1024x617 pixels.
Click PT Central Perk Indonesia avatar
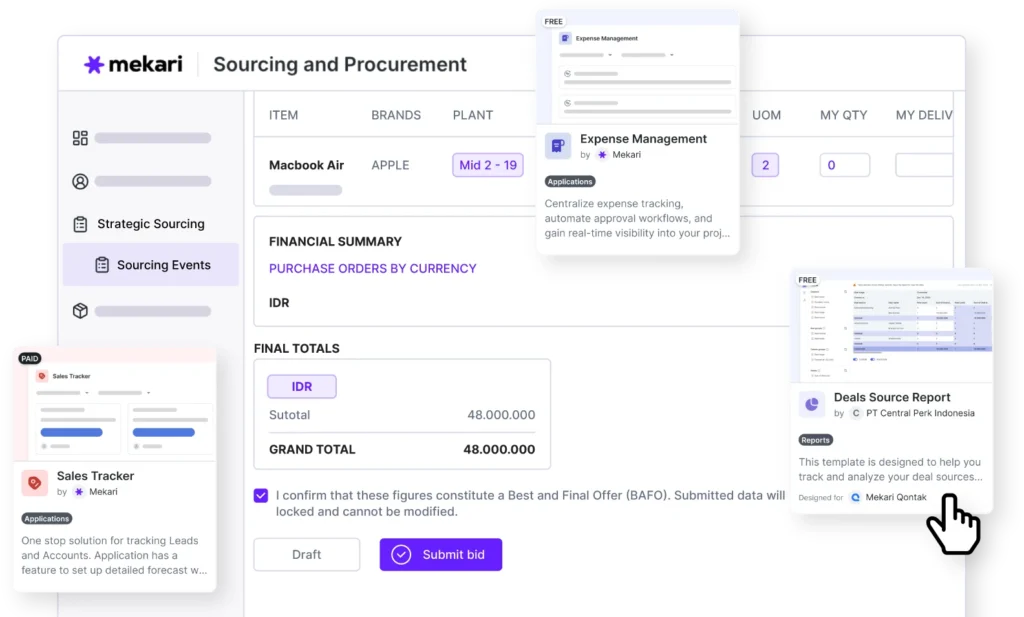[856, 413]
